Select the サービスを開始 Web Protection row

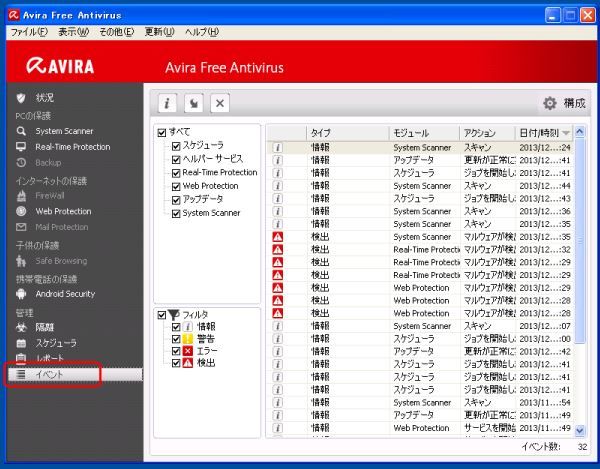pyautogui.click(x=419, y=428)
